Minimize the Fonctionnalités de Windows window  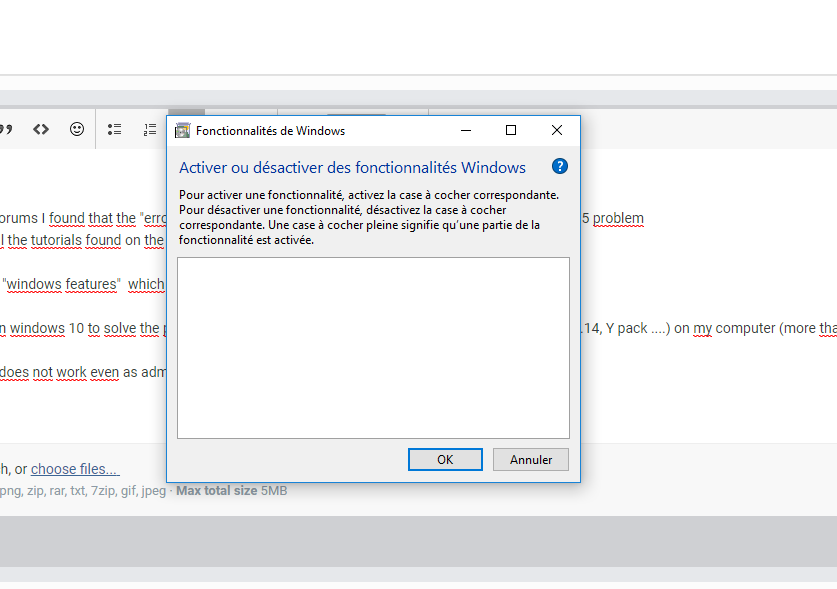(x=466, y=130)
